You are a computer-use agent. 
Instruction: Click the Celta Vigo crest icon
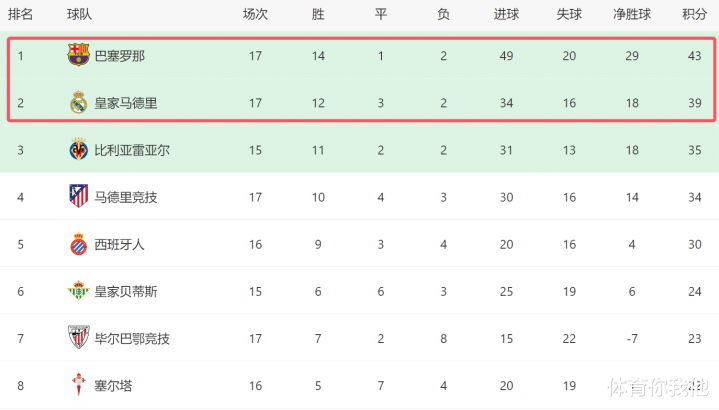tap(78, 385)
